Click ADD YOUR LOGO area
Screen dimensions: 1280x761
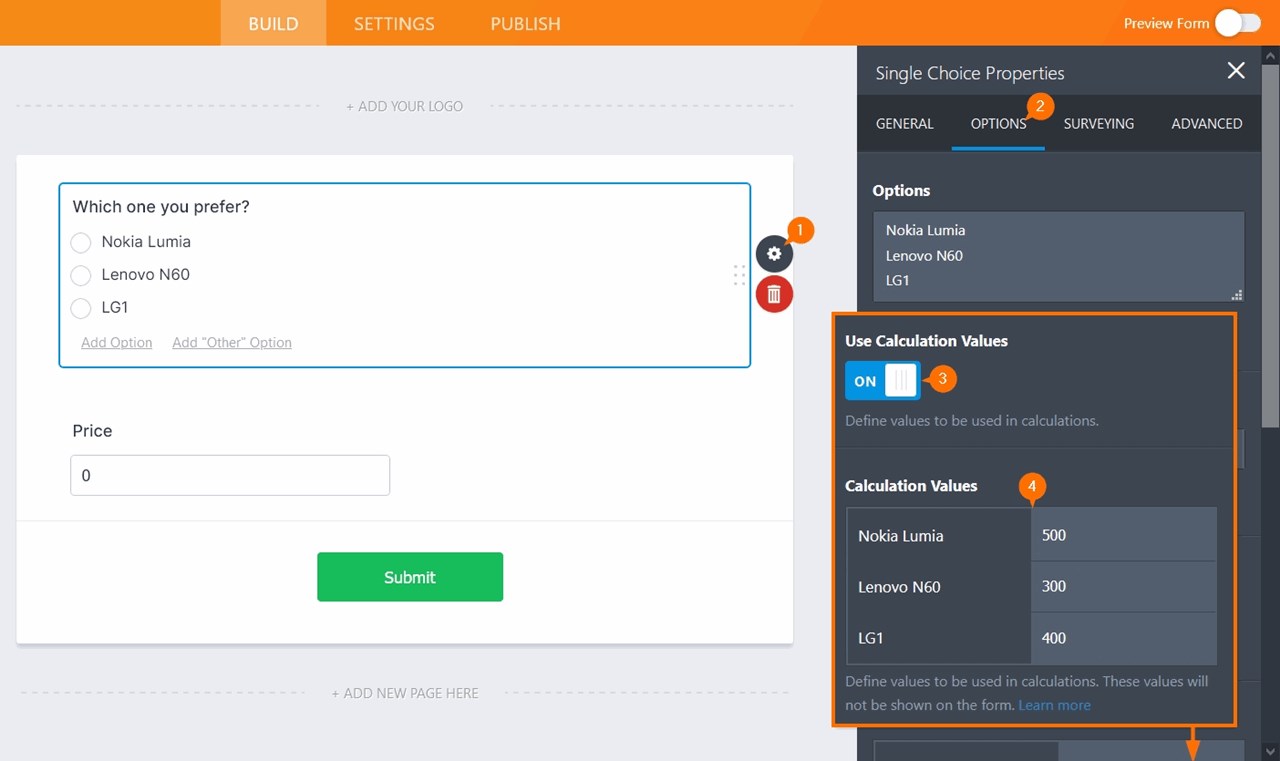coord(405,106)
